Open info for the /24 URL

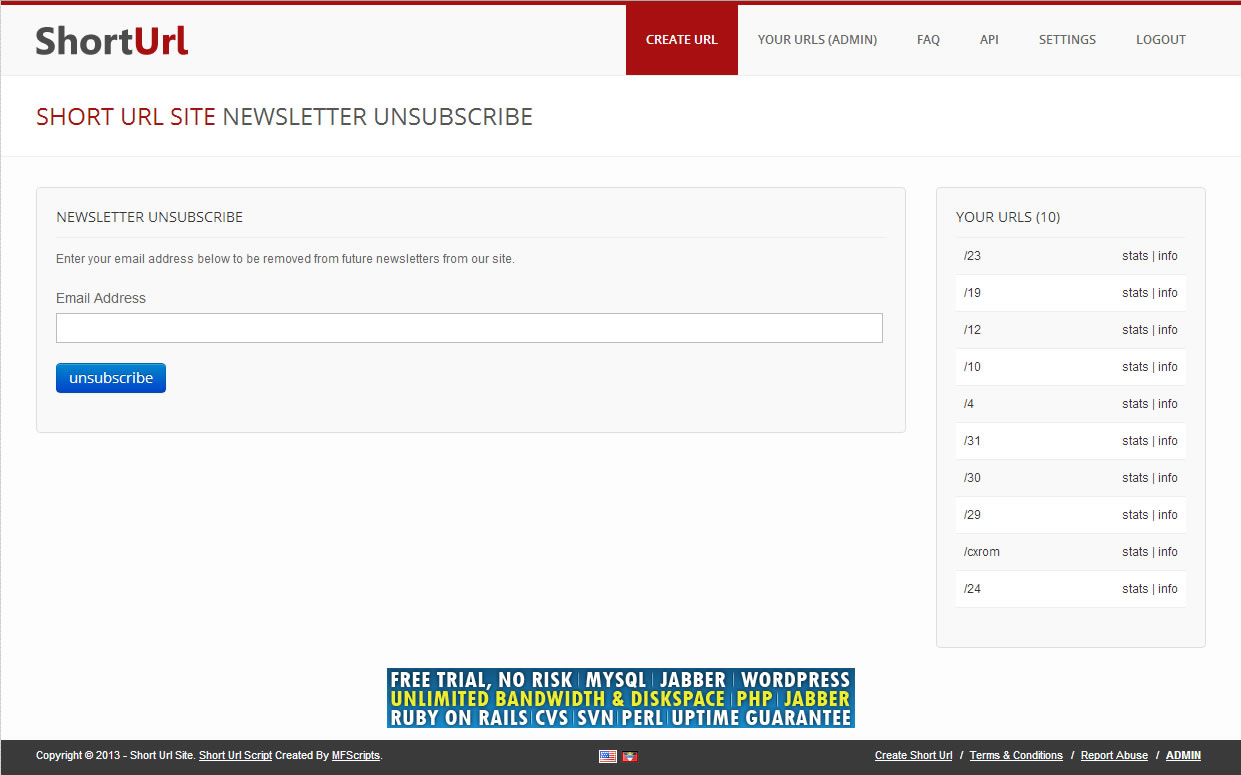pos(1168,589)
